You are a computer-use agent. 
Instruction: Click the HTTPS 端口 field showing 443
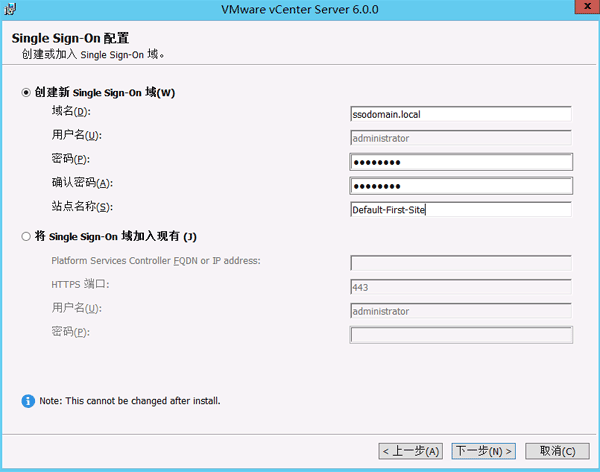tap(460, 287)
